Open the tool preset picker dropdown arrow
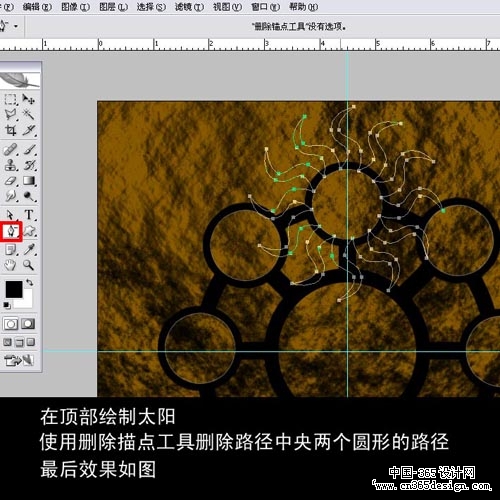 click(x=16, y=26)
